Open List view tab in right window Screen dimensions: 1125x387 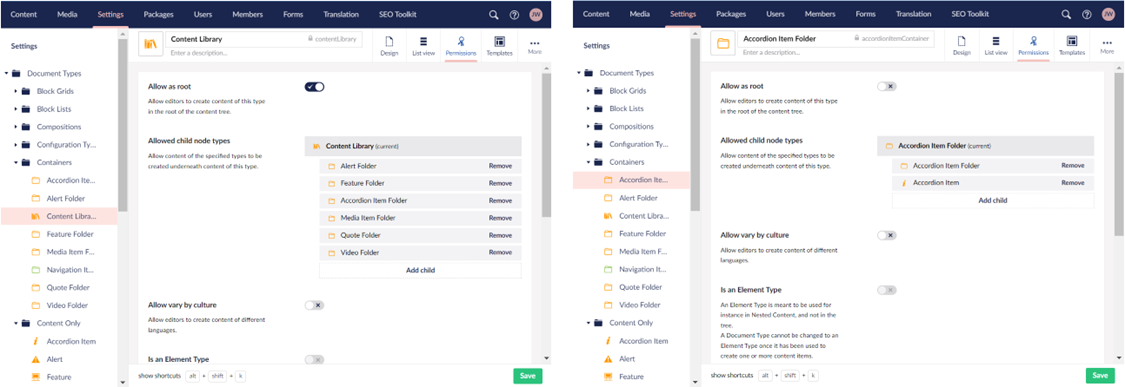[996, 46]
